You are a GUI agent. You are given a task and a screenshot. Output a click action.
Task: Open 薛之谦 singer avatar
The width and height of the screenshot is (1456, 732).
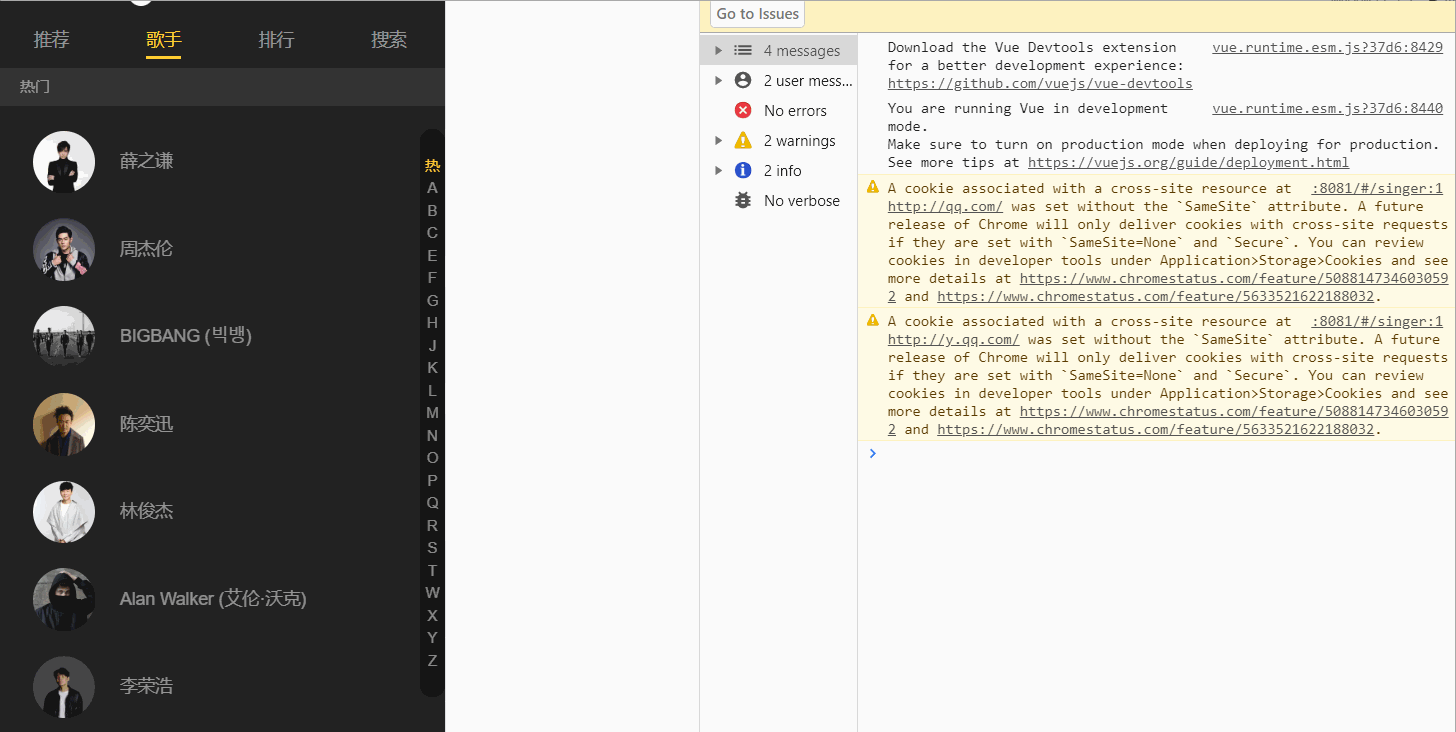tap(64, 162)
